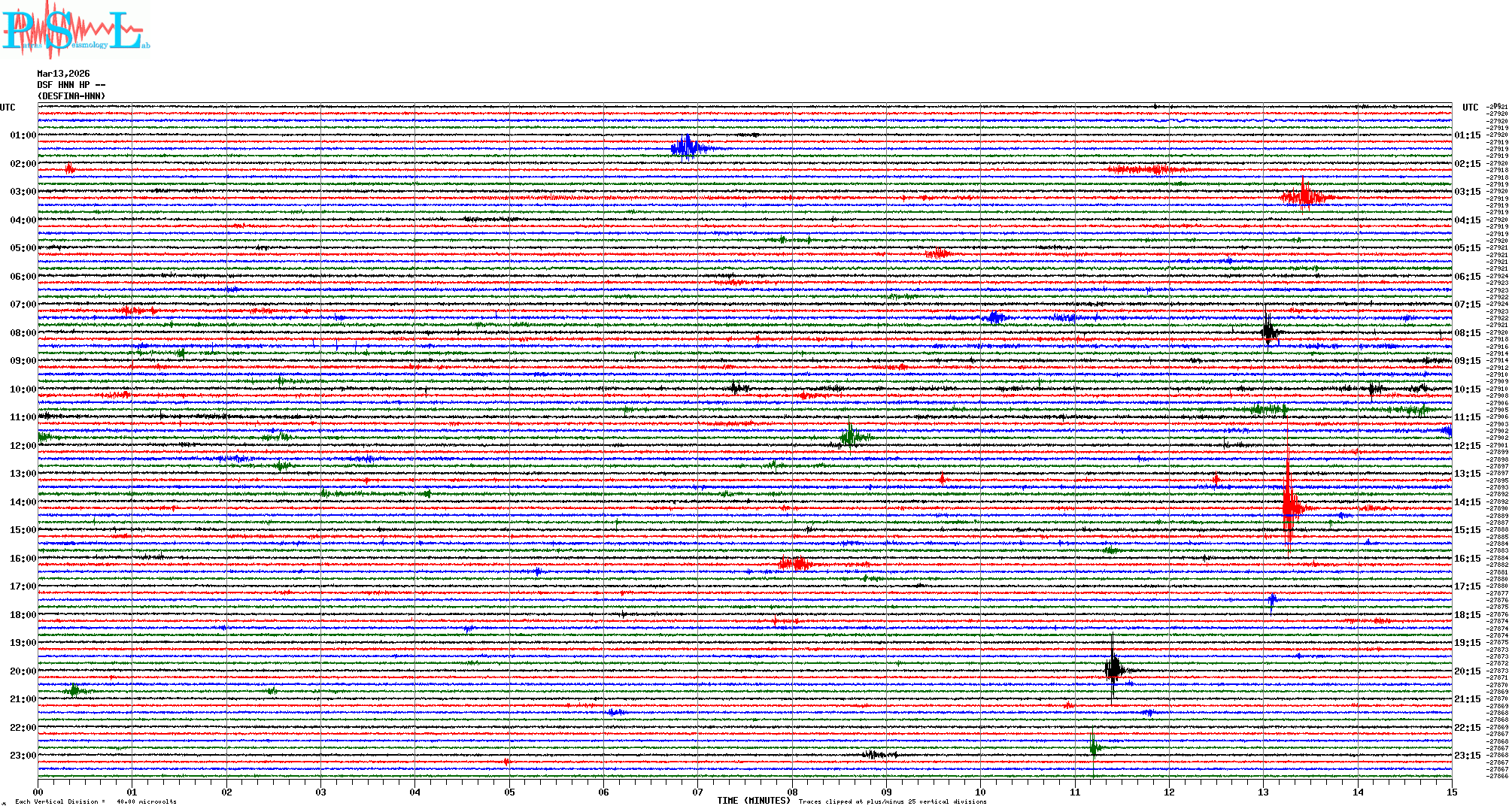Click the TIME (MINUTES) axis title
This screenshot has height=812, width=1512.
coord(754,801)
